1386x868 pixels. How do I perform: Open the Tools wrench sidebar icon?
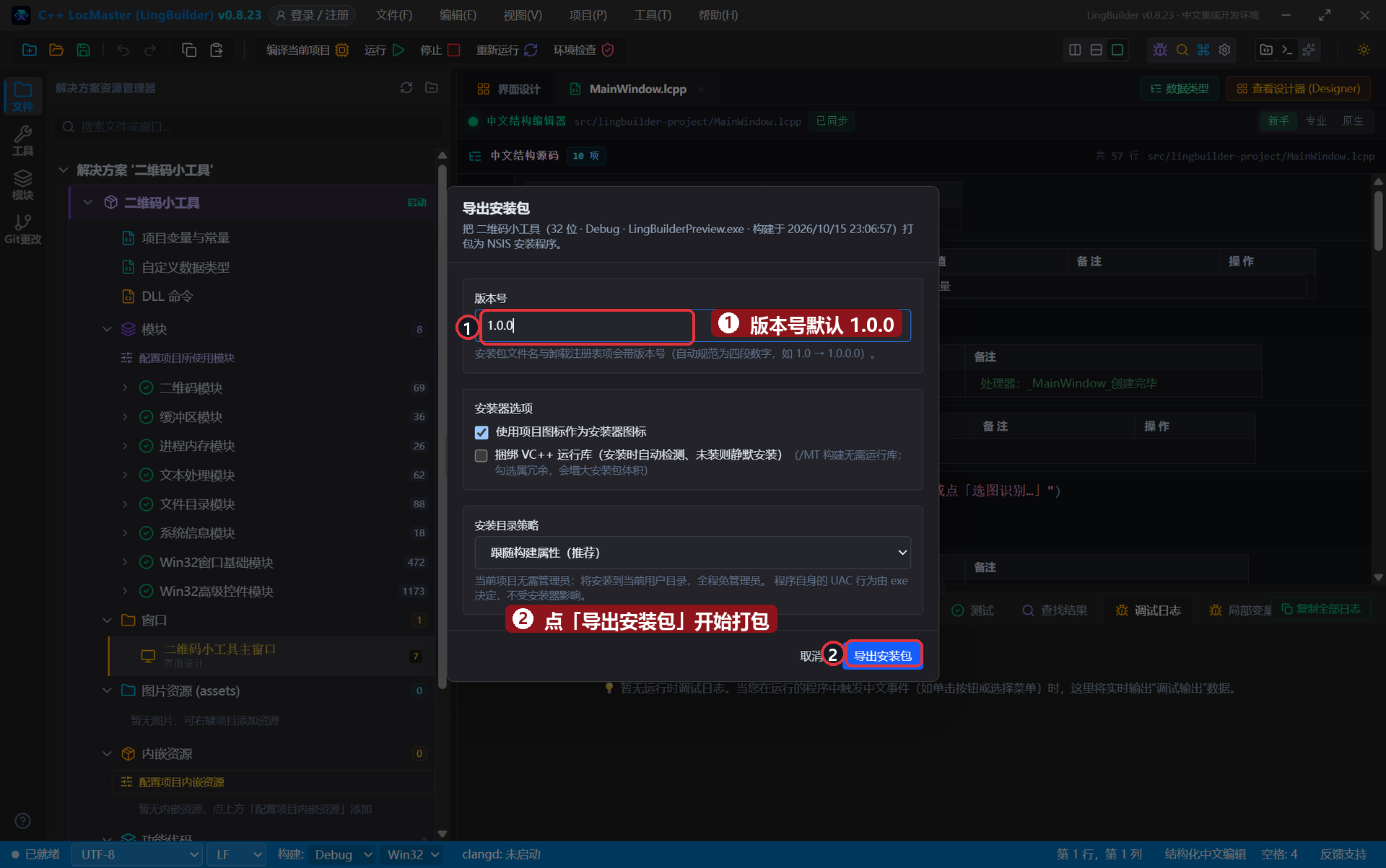click(23, 141)
